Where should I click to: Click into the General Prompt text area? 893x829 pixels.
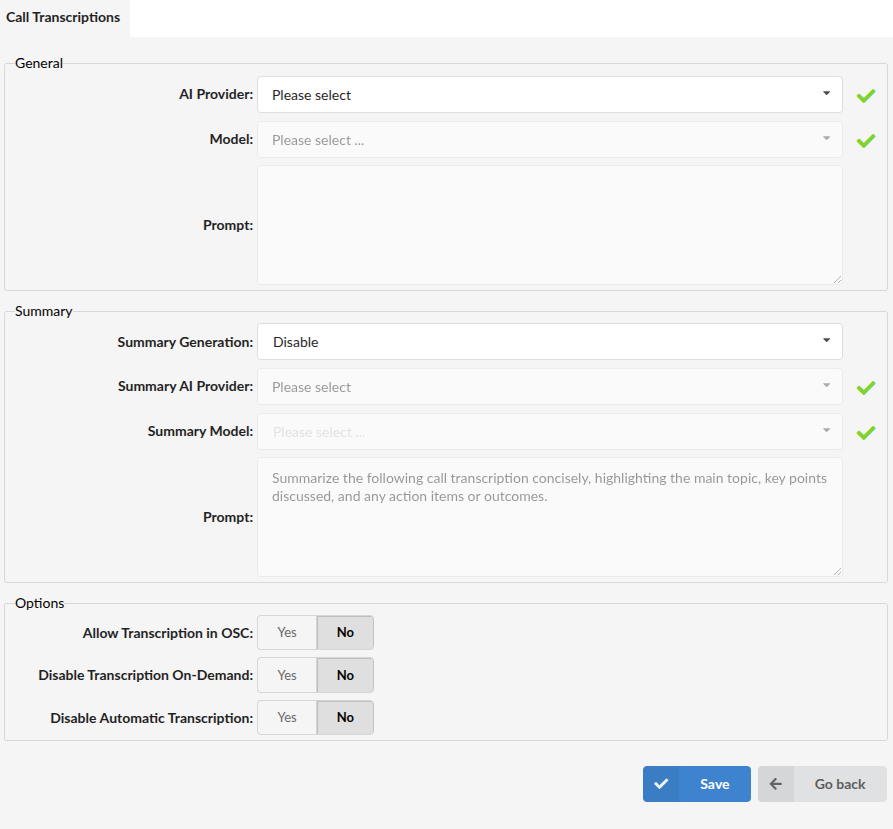[x=550, y=225]
